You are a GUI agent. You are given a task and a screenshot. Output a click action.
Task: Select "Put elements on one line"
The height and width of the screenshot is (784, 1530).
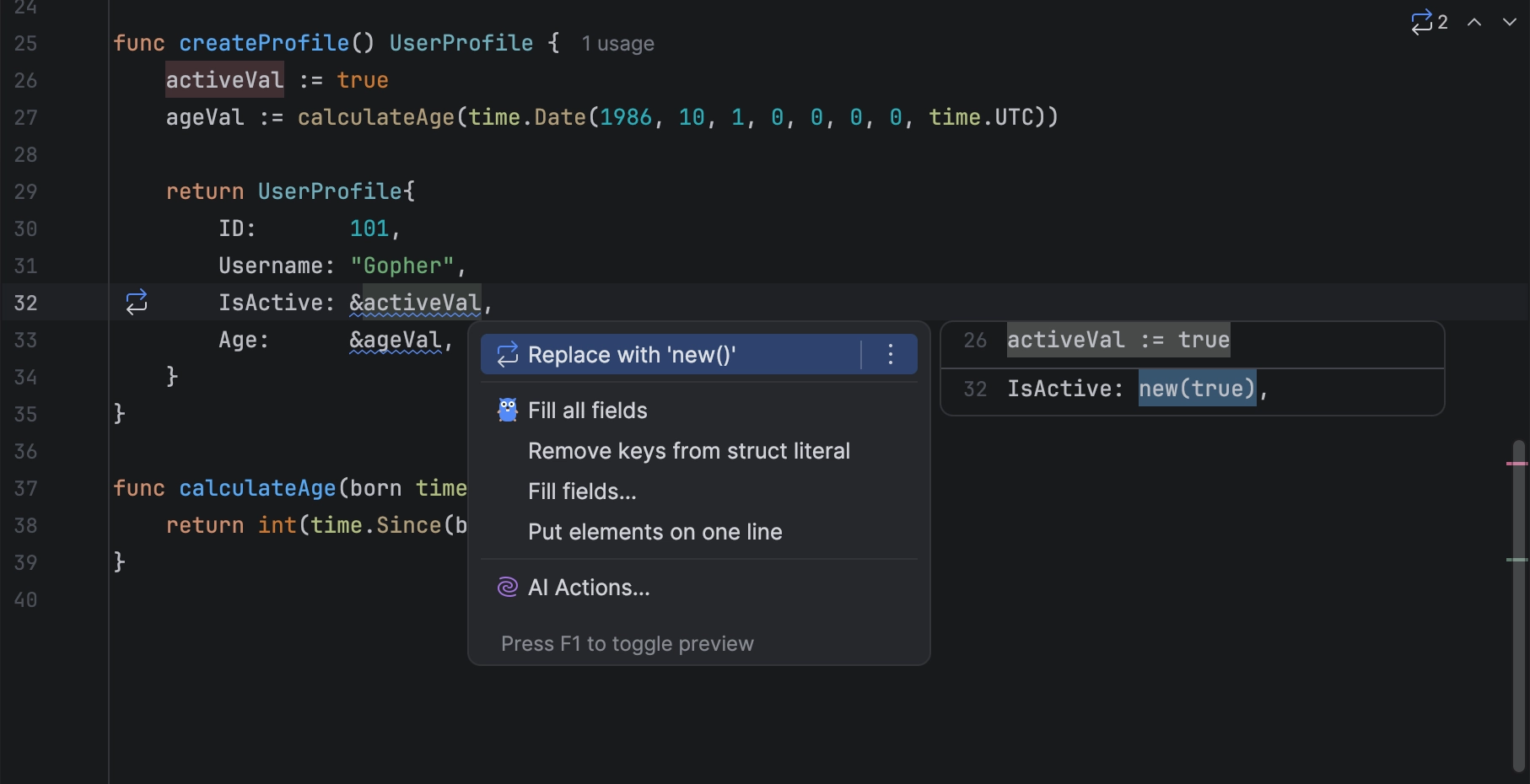tap(655, 532)
